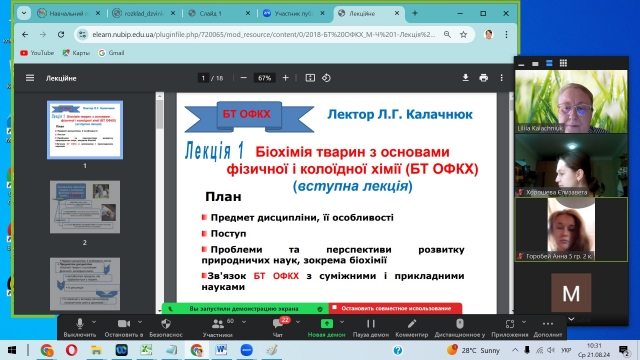Open Opera browser from the taskbar
The height and width of the screenshot is (360, 640).
pyautogui.click(x=71, y=350)
